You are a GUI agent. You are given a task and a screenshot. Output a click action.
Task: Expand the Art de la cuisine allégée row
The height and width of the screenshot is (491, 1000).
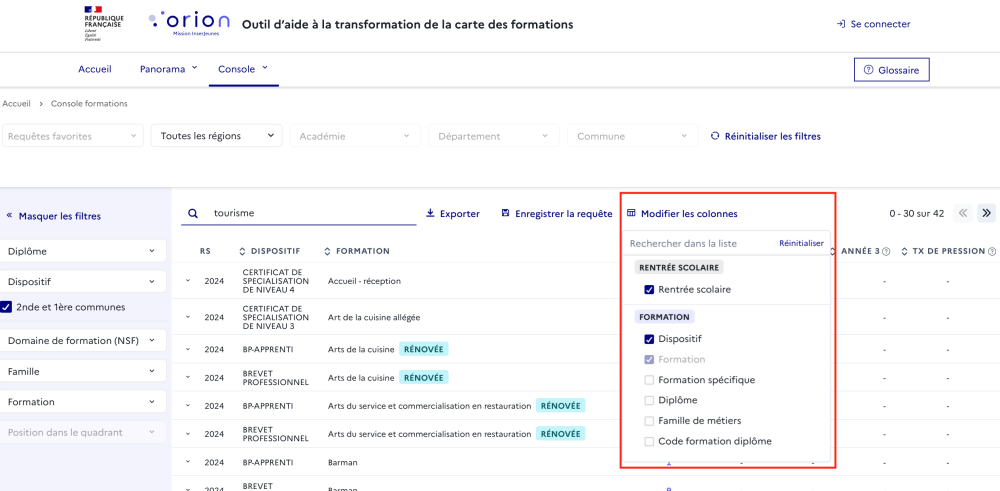188,317
